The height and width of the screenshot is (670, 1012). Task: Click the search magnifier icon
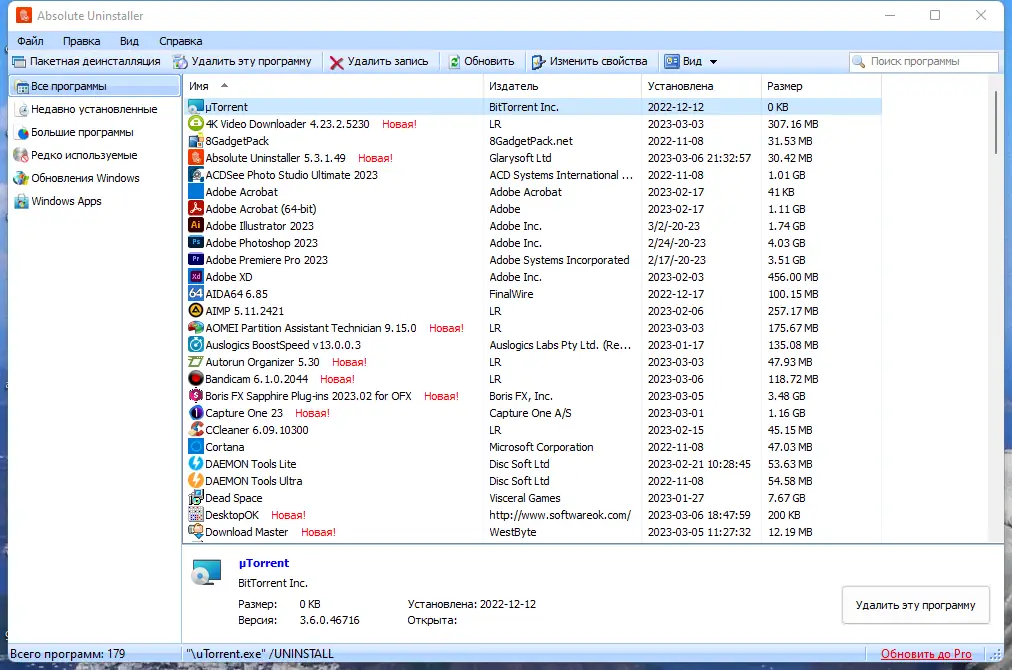[858, 61]
